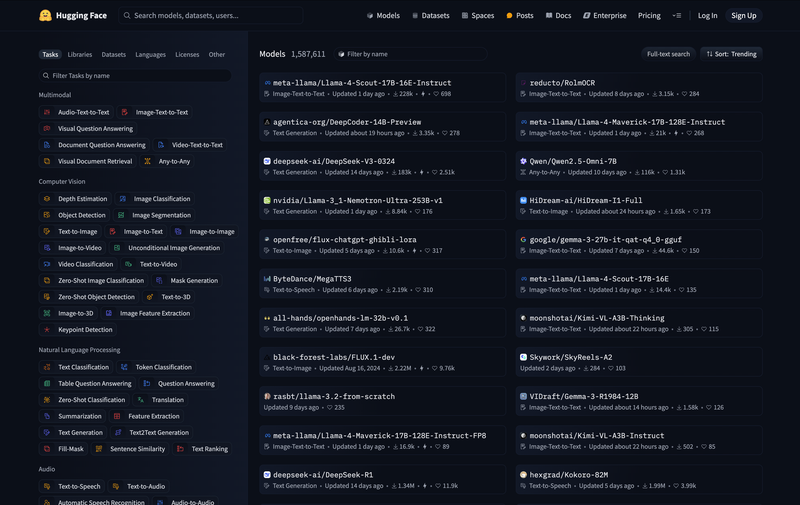Image resolution: width=800 pixels, height=505 pixels.
Task: Click the ByteDance avatar on MegaTTS3 card
Action: click(x=267, y=279)
